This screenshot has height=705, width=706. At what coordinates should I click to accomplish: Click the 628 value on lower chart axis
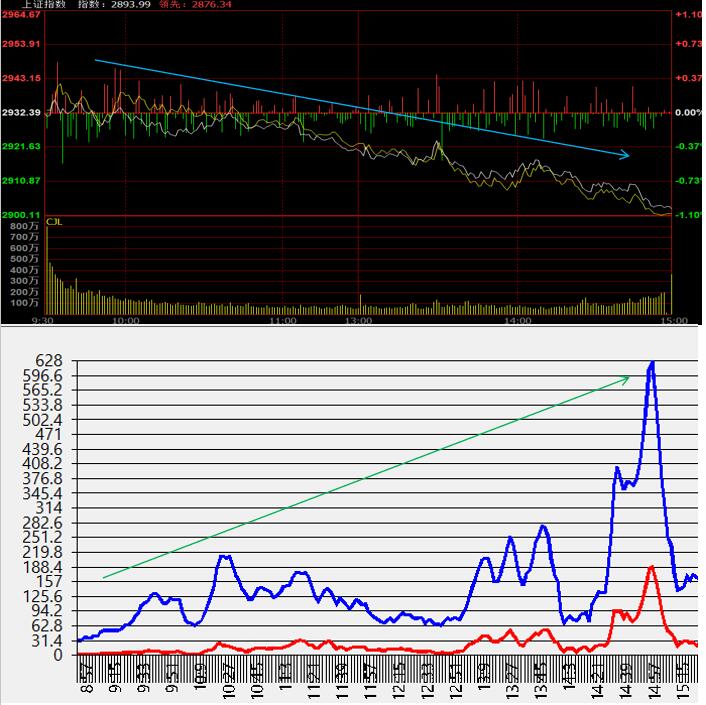pos(49,361)
